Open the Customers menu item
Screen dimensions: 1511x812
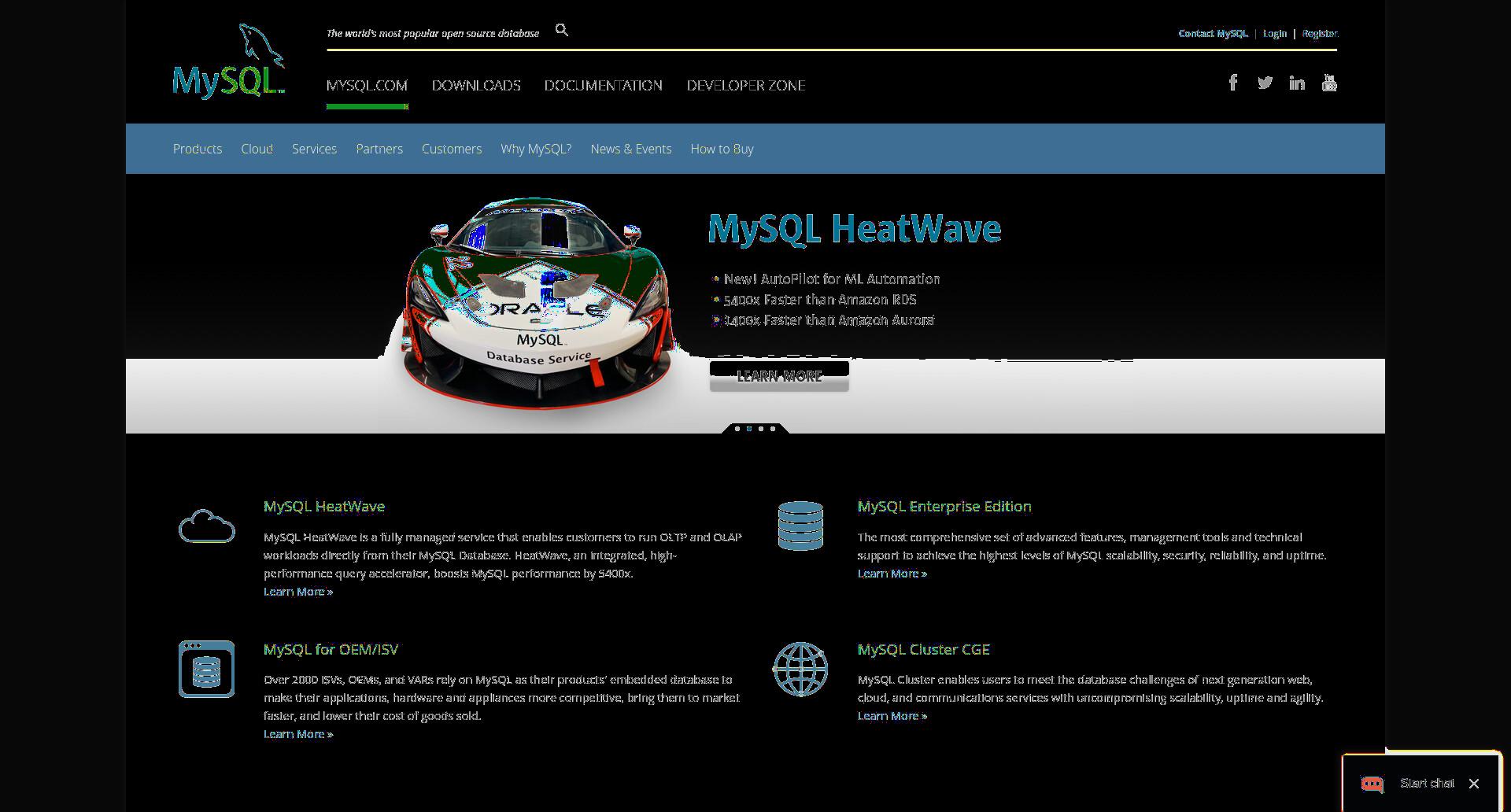pos(452,149)
